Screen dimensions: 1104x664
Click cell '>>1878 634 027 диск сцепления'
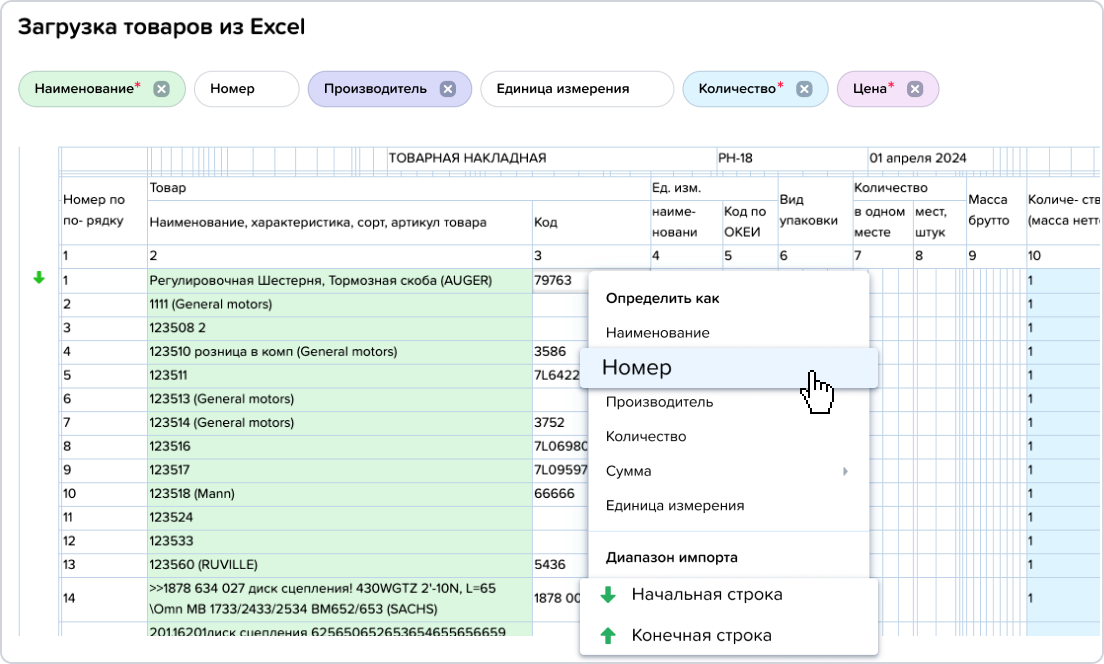(339, 599)
